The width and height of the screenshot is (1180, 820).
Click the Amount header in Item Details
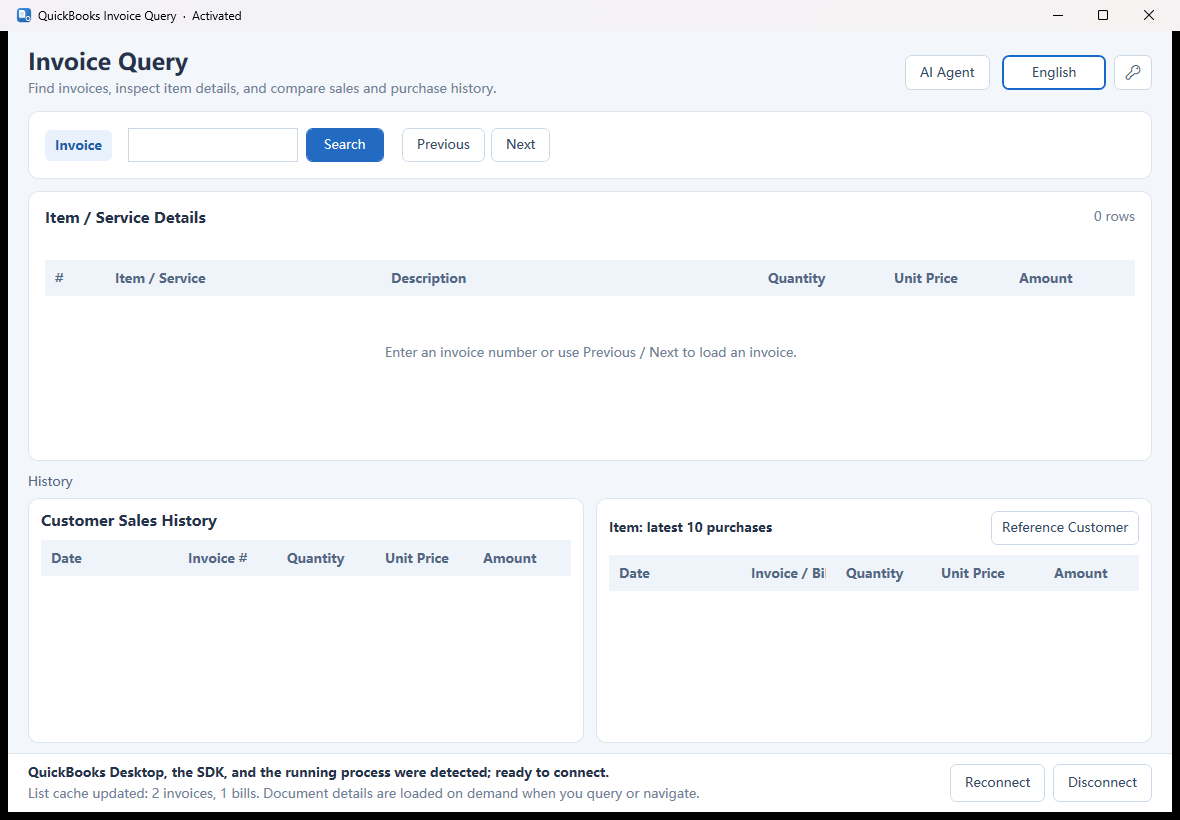[1045, 278]
